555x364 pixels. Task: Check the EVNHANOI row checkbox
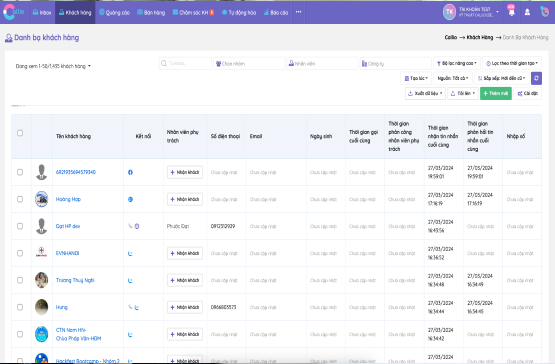coord(20,253)
